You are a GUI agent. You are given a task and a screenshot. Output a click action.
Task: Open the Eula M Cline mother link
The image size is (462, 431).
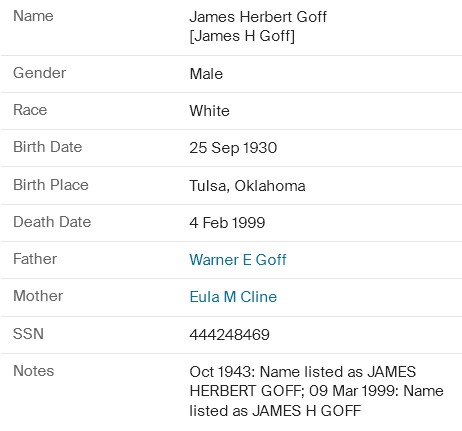tap(233, 297)
